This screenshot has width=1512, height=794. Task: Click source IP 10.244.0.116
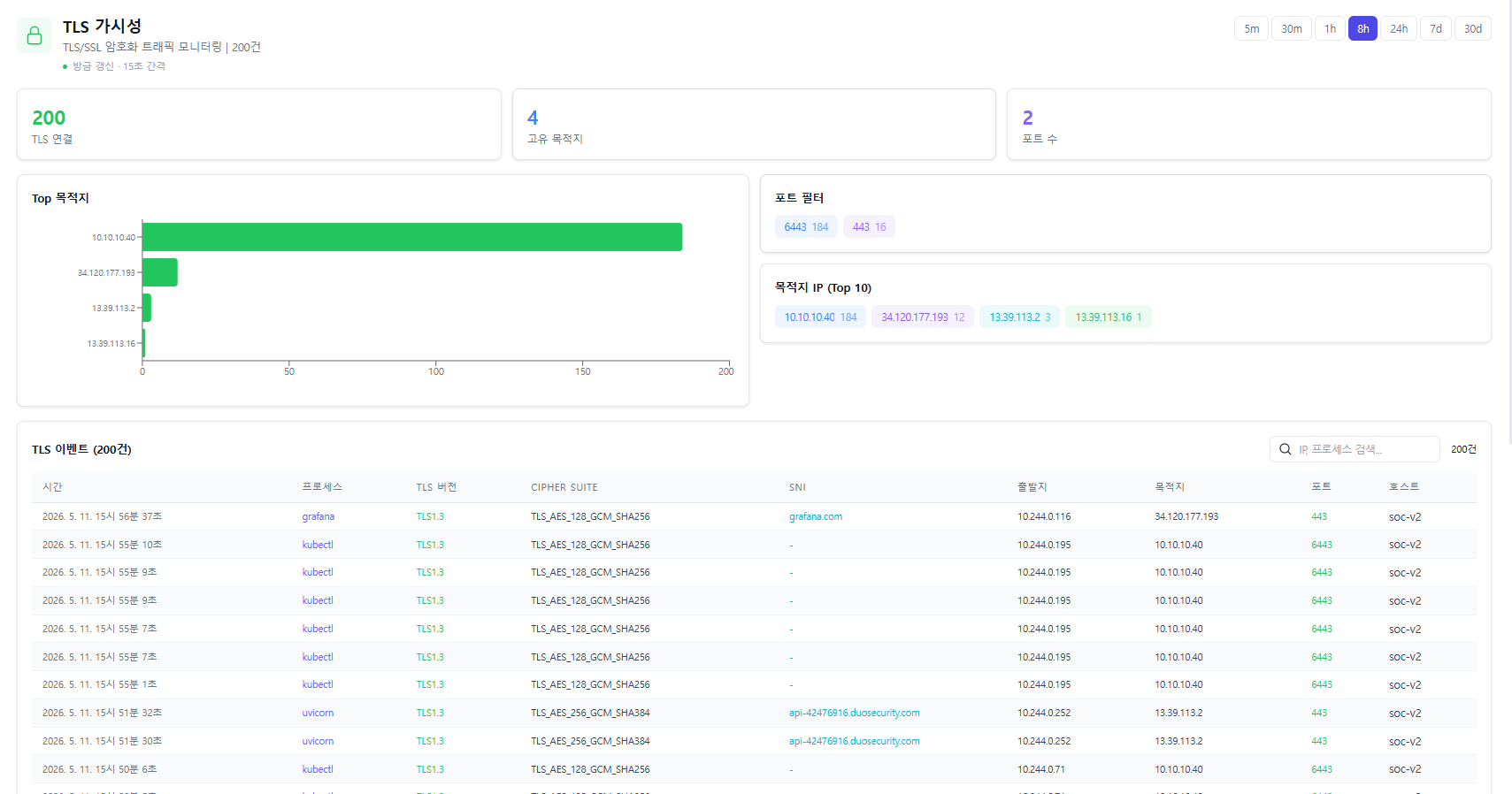1044,516
